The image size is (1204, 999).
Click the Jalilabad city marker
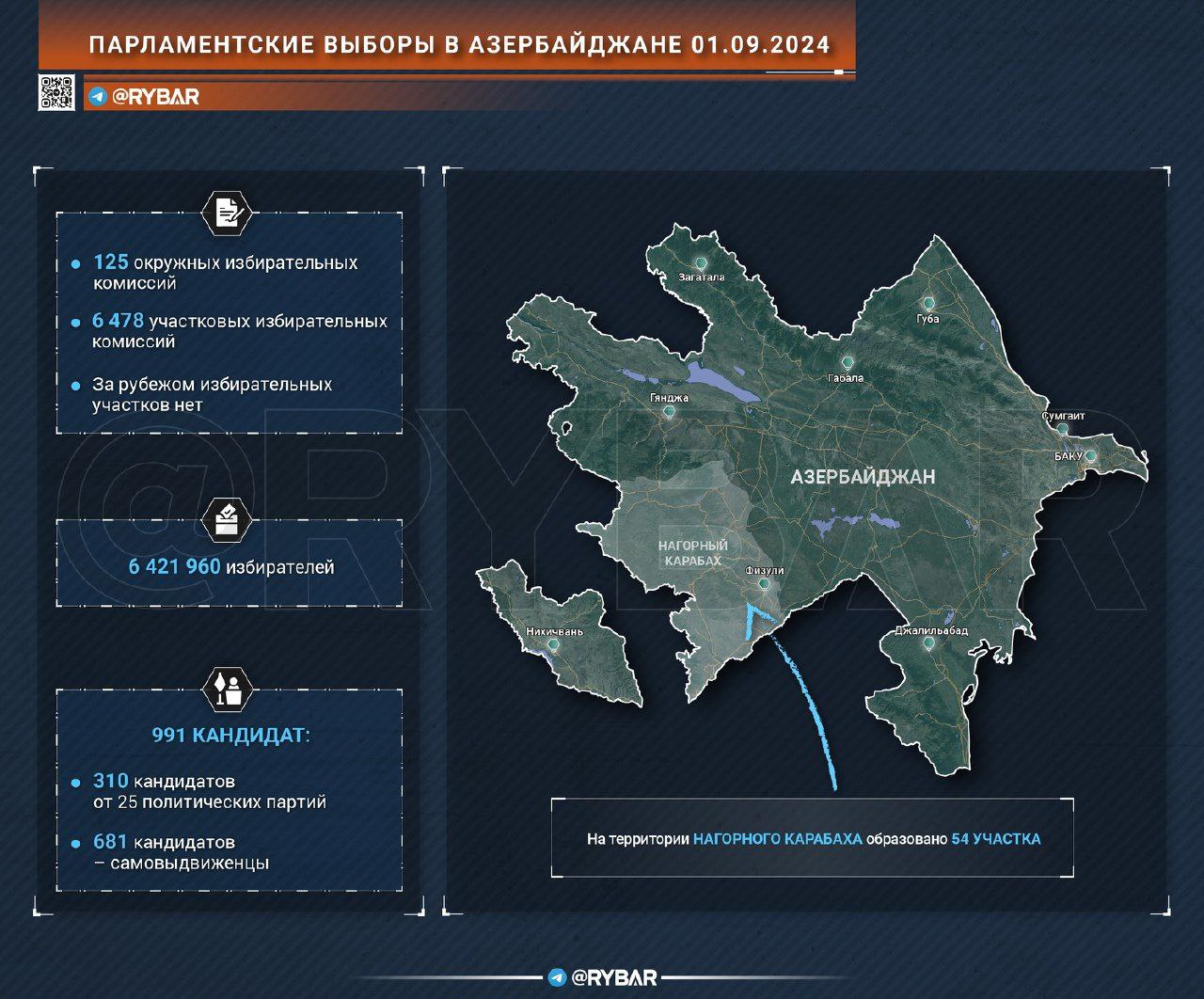pos(929,643)
